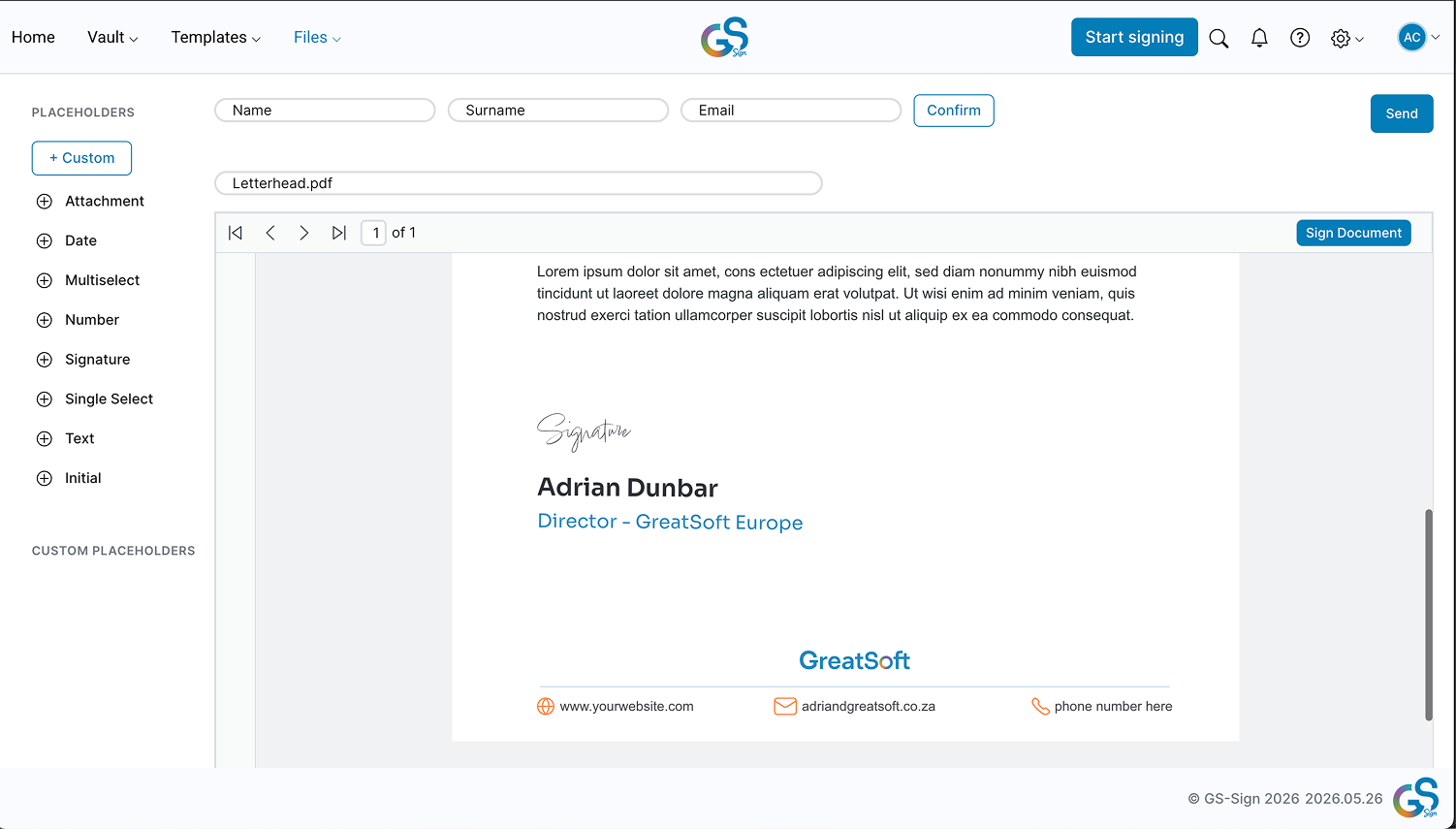Add Date placeholder plus icon
The height and width of the screenshot is (829, 1456).
pyautogui.click(x=45, y=241)
